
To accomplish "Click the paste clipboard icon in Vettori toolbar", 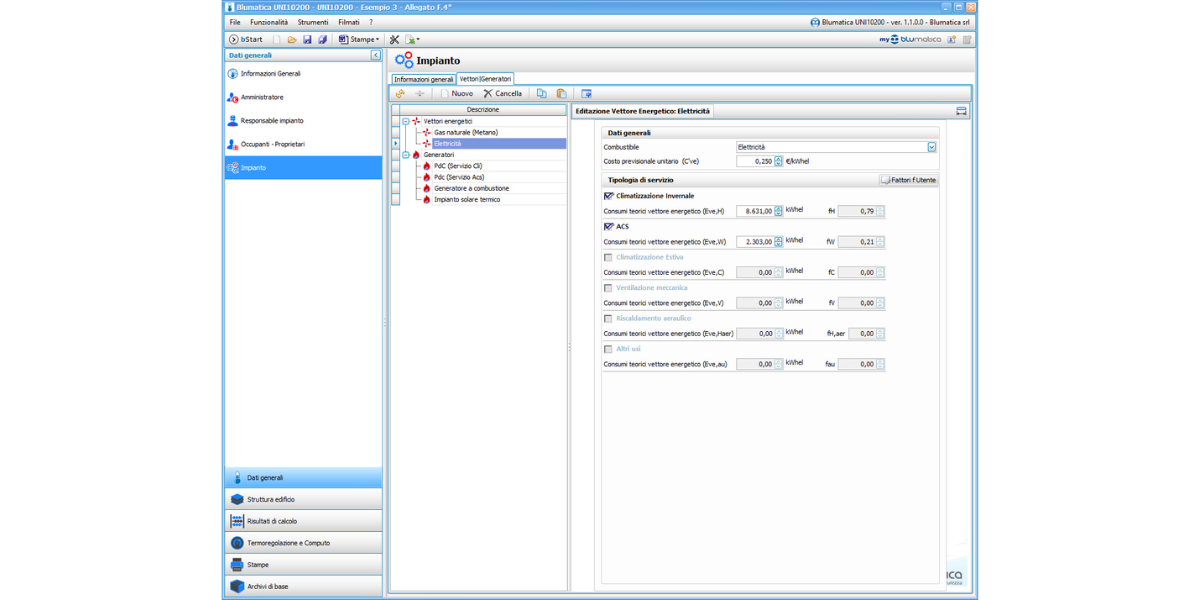I will tap(561, 94).
